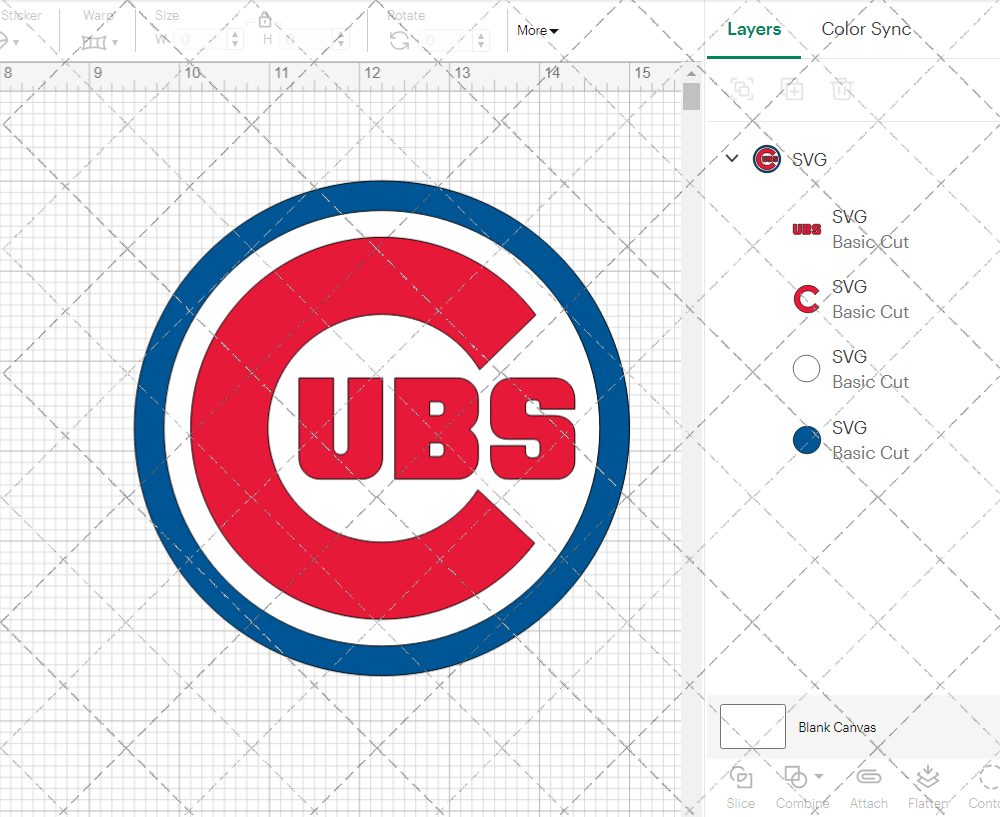Click the Duplicate layer icon
Screen dimensions: 1000x817
792,89
